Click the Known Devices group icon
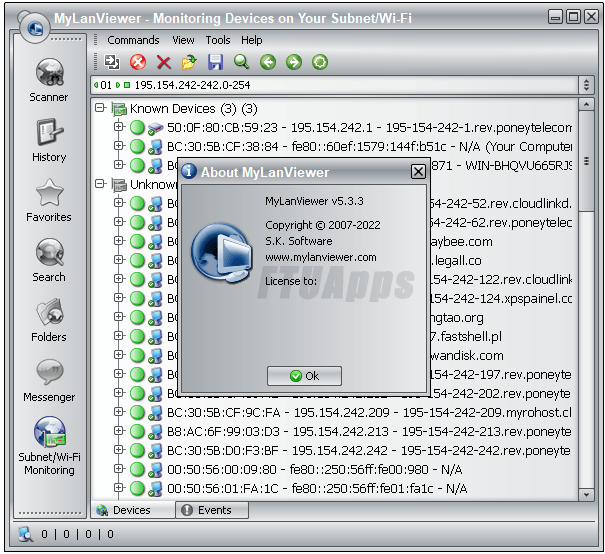Viewport: 605px width, 554px height. [x=119, y=109]
